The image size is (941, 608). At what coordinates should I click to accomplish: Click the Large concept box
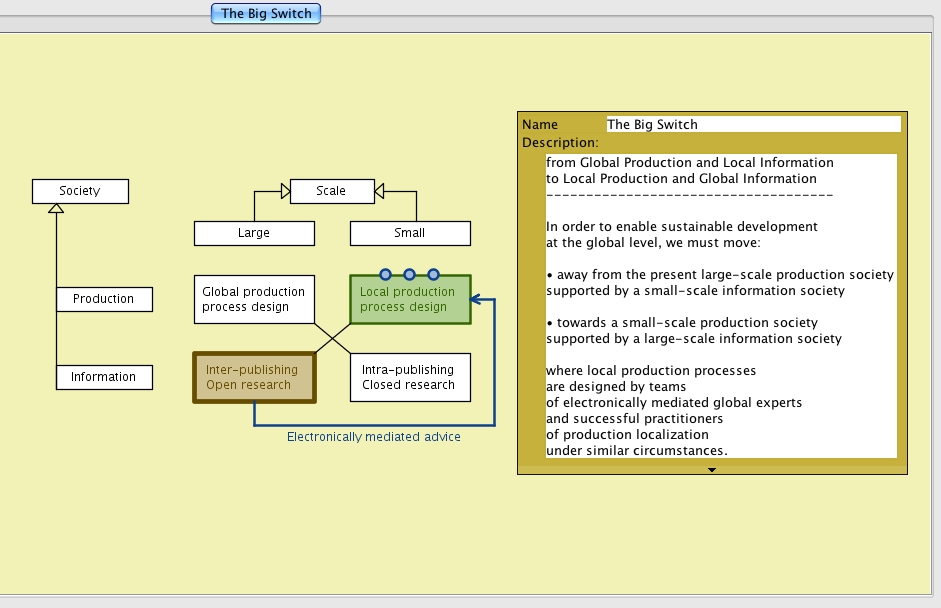tap(254, 233)
